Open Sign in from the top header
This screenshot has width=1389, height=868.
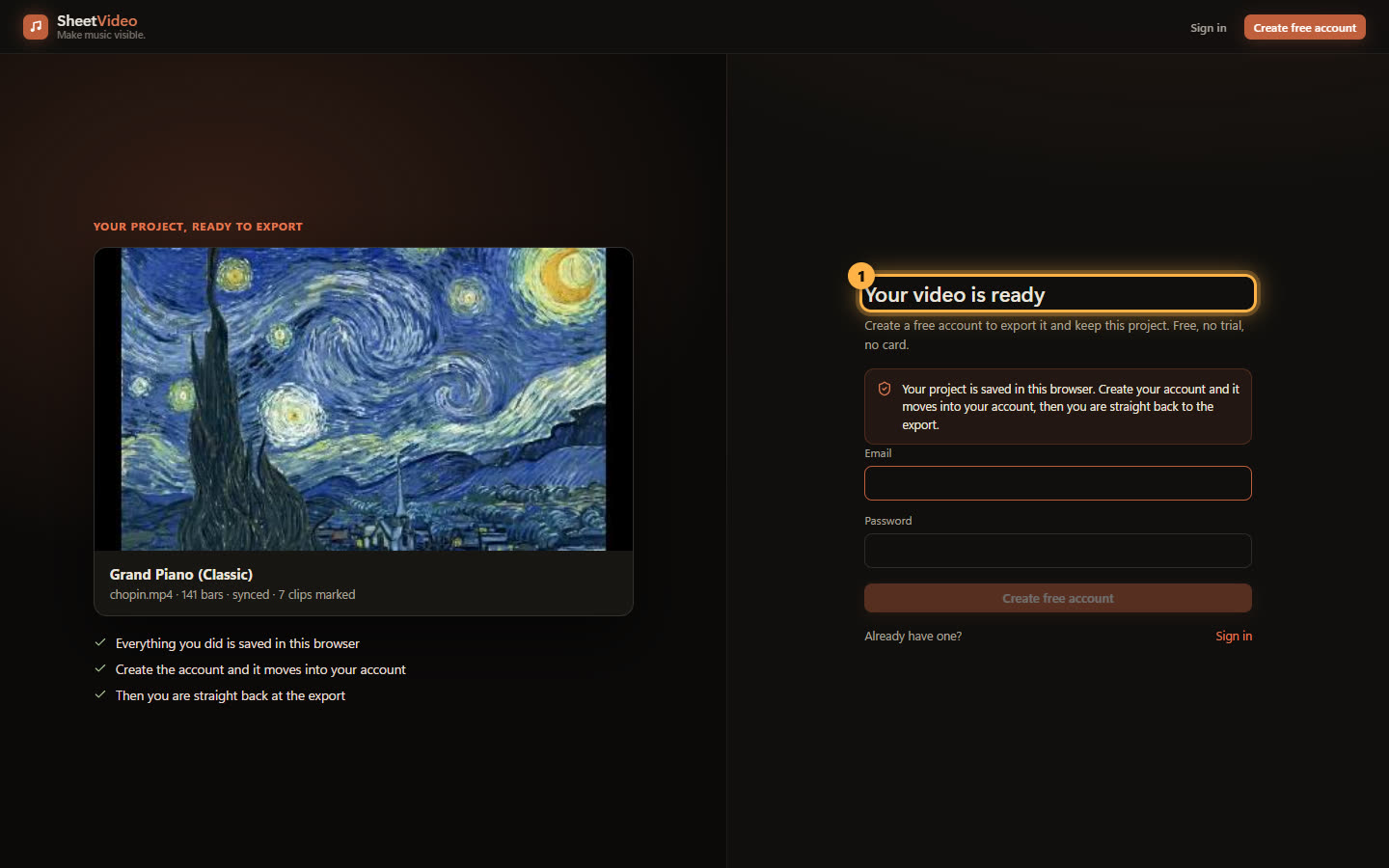point(1208,28)
